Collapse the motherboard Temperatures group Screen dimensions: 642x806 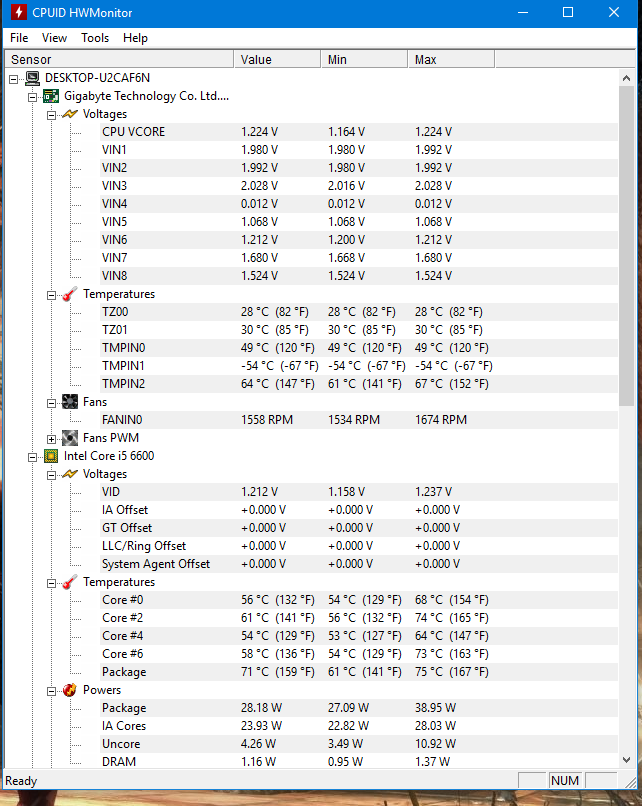[51, 295]
